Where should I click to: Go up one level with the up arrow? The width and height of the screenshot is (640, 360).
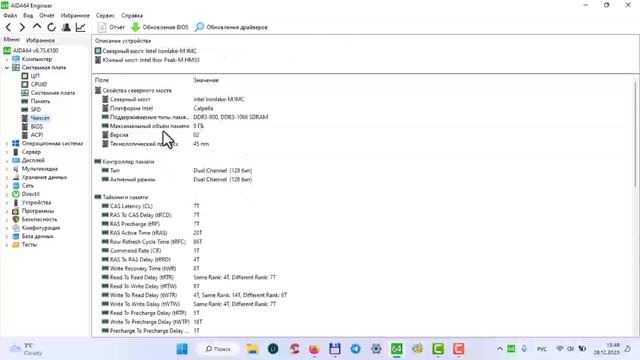(37, 27)
